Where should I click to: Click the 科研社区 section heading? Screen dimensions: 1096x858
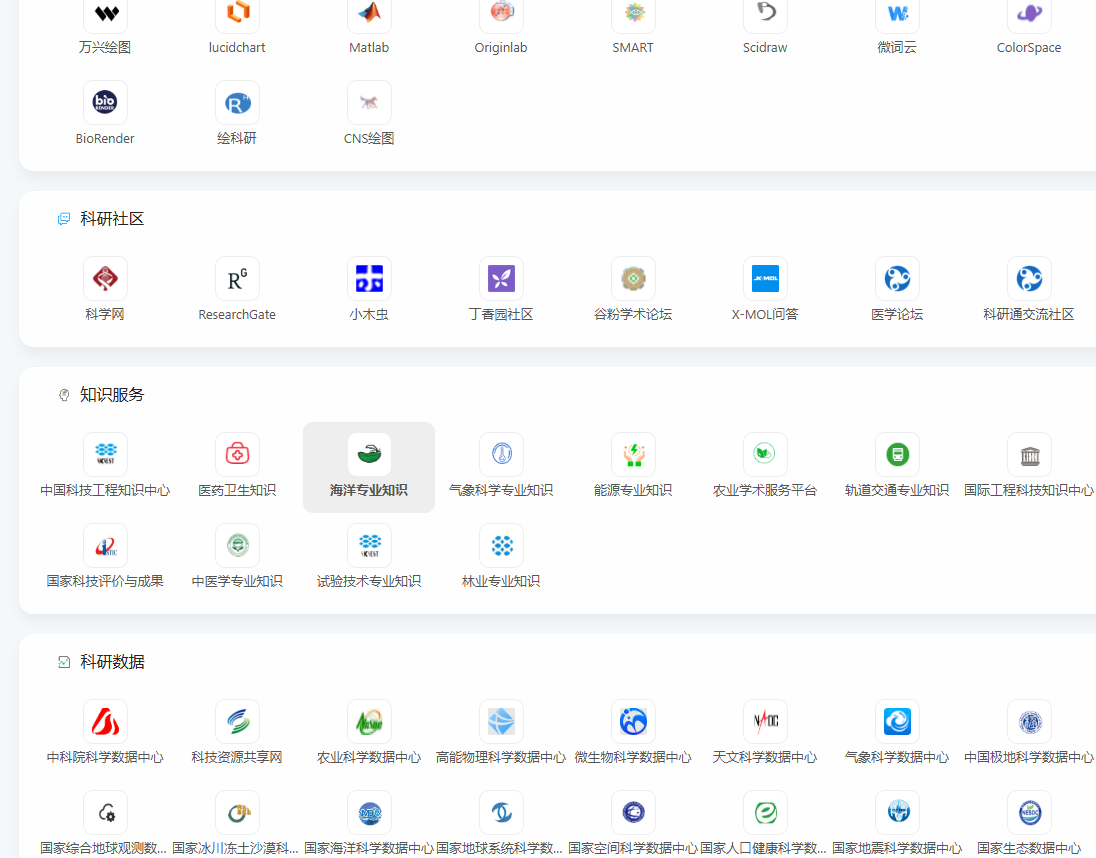(112, 219)
